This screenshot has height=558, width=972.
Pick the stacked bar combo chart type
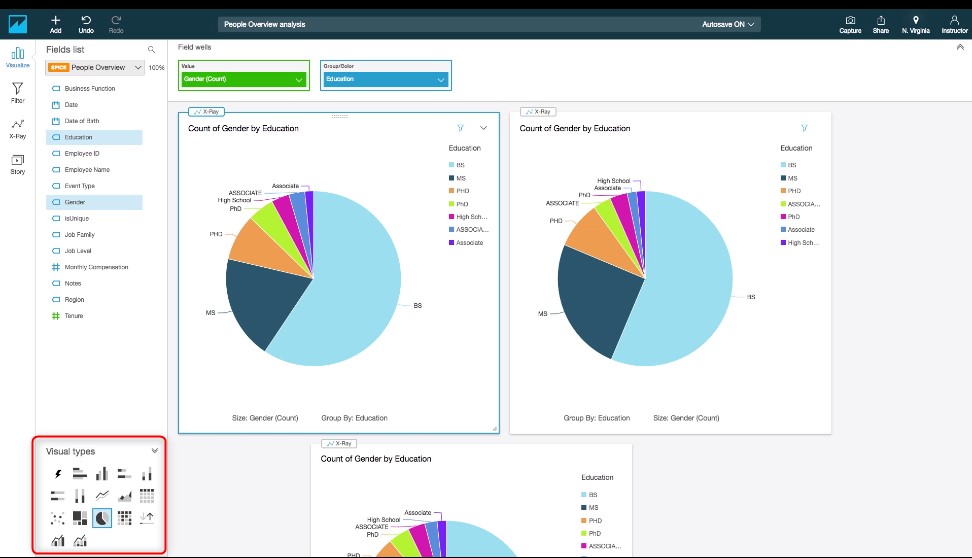pyautogui.click(x=80, y=541)
